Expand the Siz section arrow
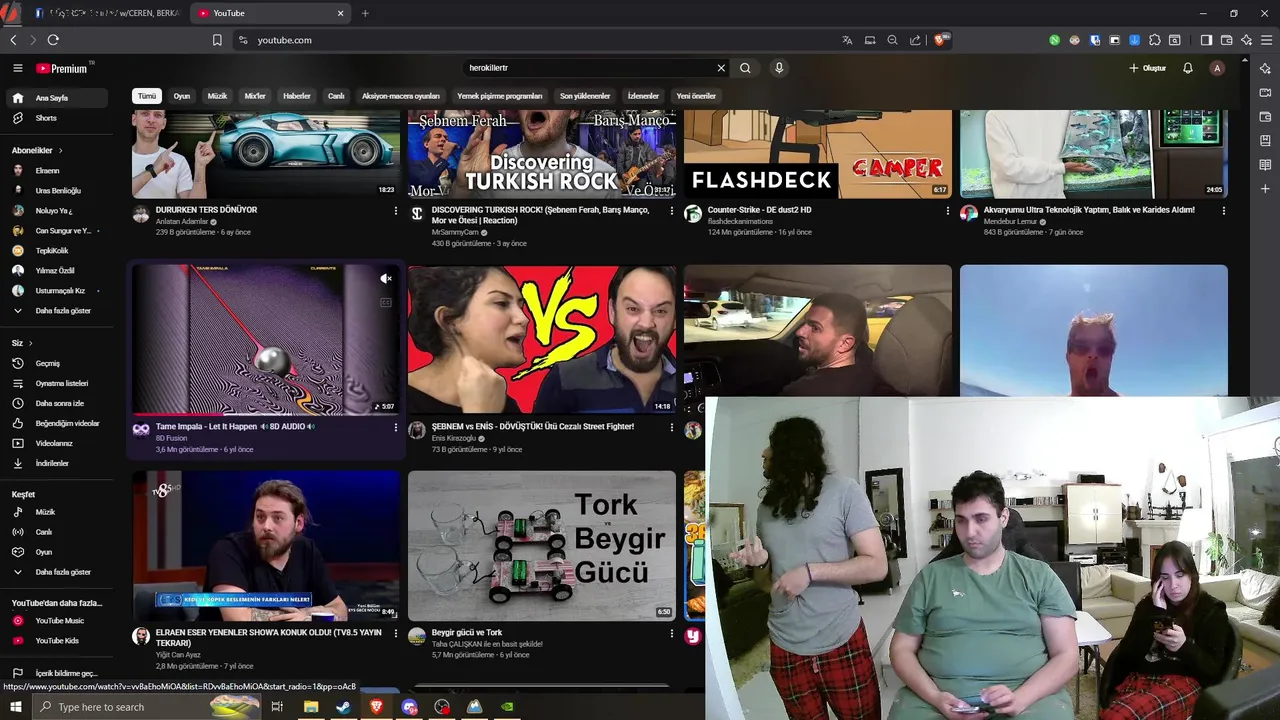1280x720 pixels. pyautogui.click(x=31, y=343)
